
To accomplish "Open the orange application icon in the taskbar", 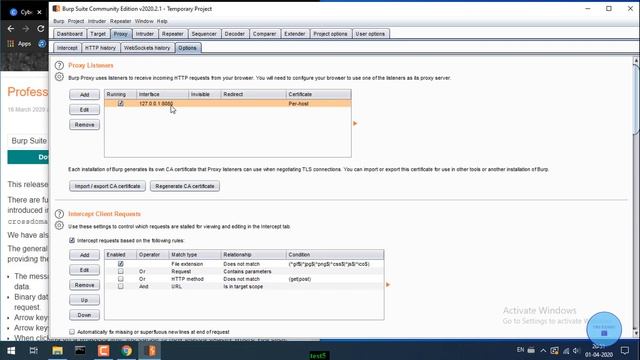I will [103, 351].
